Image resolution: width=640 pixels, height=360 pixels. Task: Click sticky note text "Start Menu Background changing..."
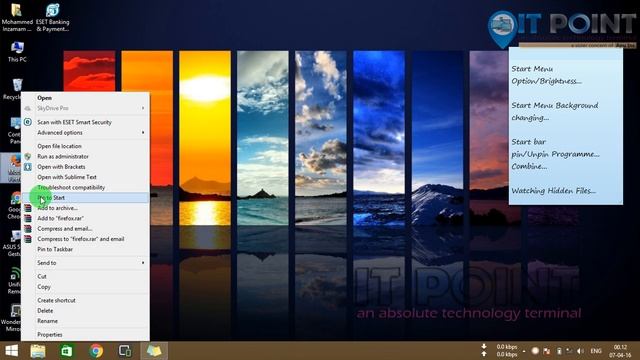pos(555,111)
